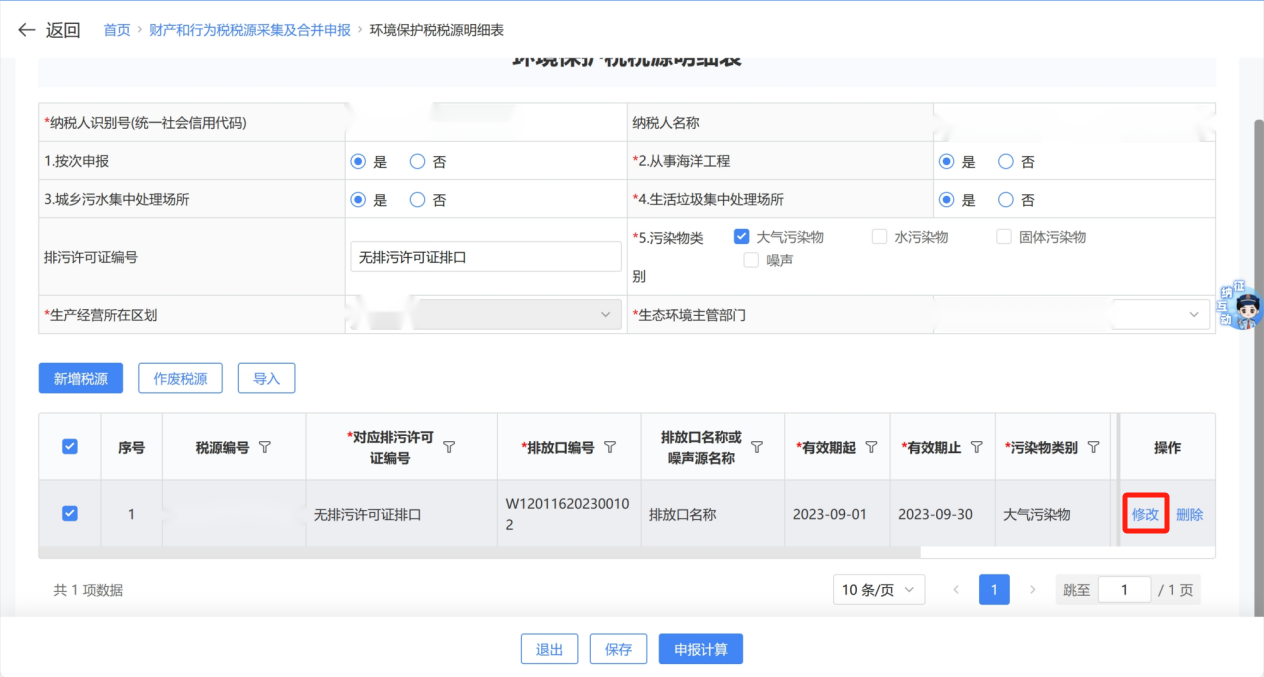Click the back arrow icon labeled 返回
Viewport: 1264px width, 677px height.
click(x=27, y=30)
